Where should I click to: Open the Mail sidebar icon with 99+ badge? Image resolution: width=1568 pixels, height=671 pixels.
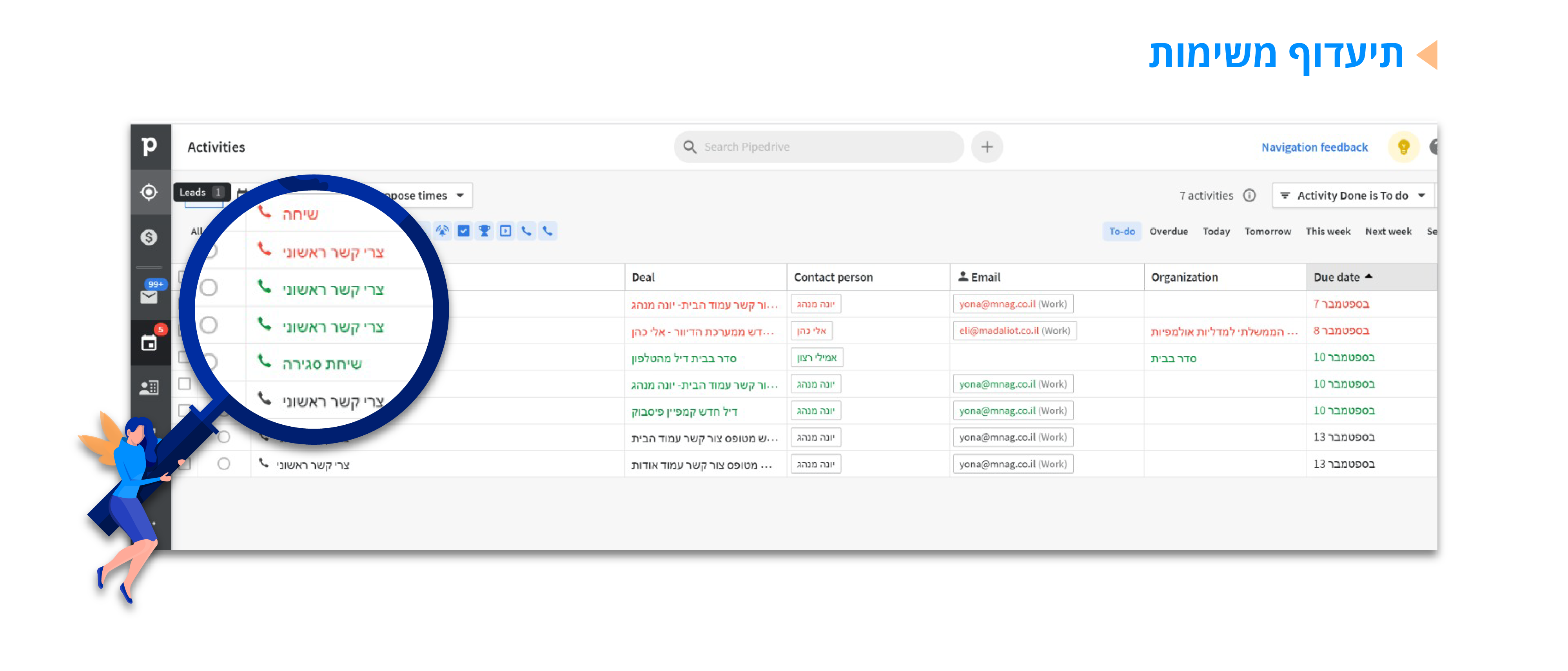[150, 296]
